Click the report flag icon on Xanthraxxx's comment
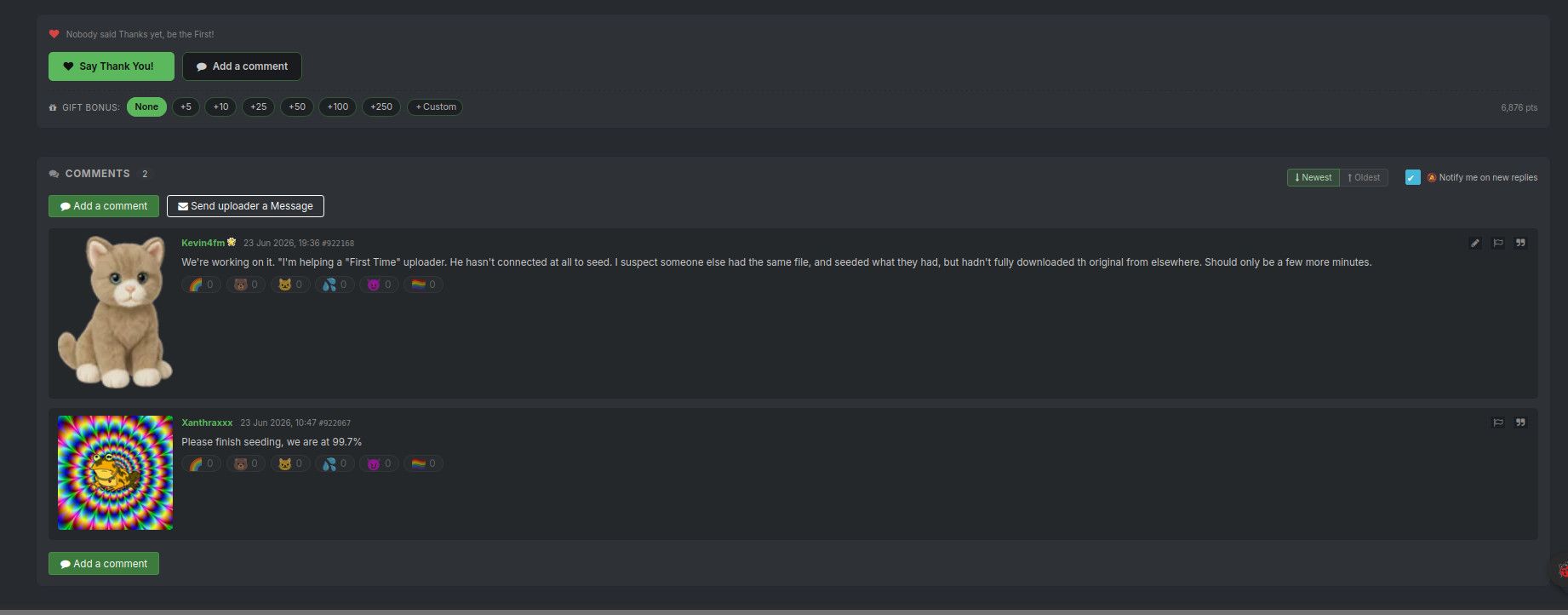 coord(1498,422)
